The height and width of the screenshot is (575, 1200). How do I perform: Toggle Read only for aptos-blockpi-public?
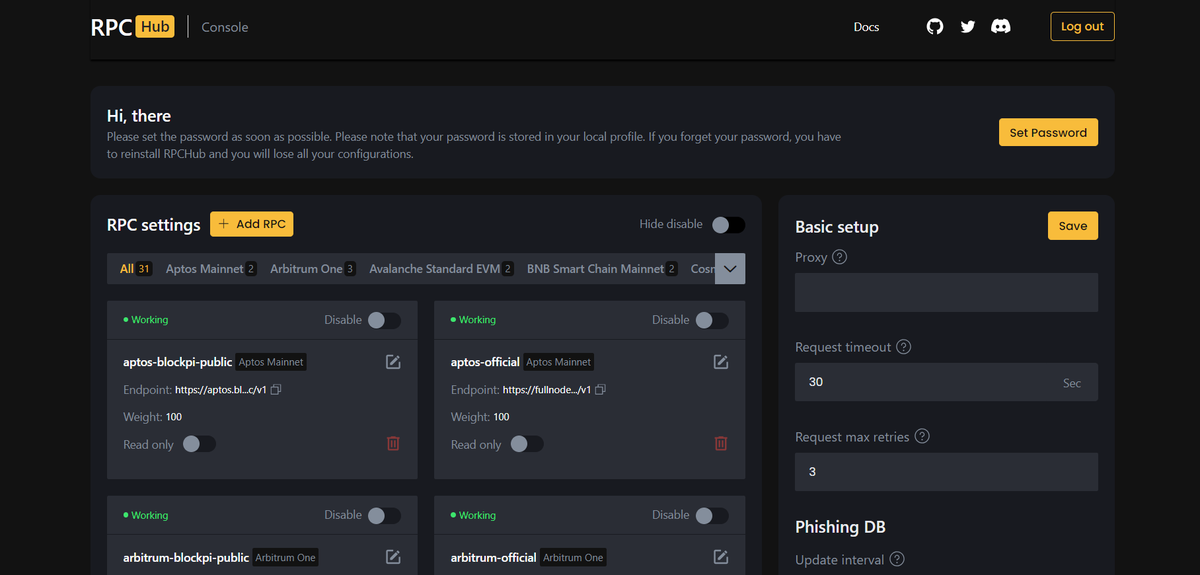(199, 444)
